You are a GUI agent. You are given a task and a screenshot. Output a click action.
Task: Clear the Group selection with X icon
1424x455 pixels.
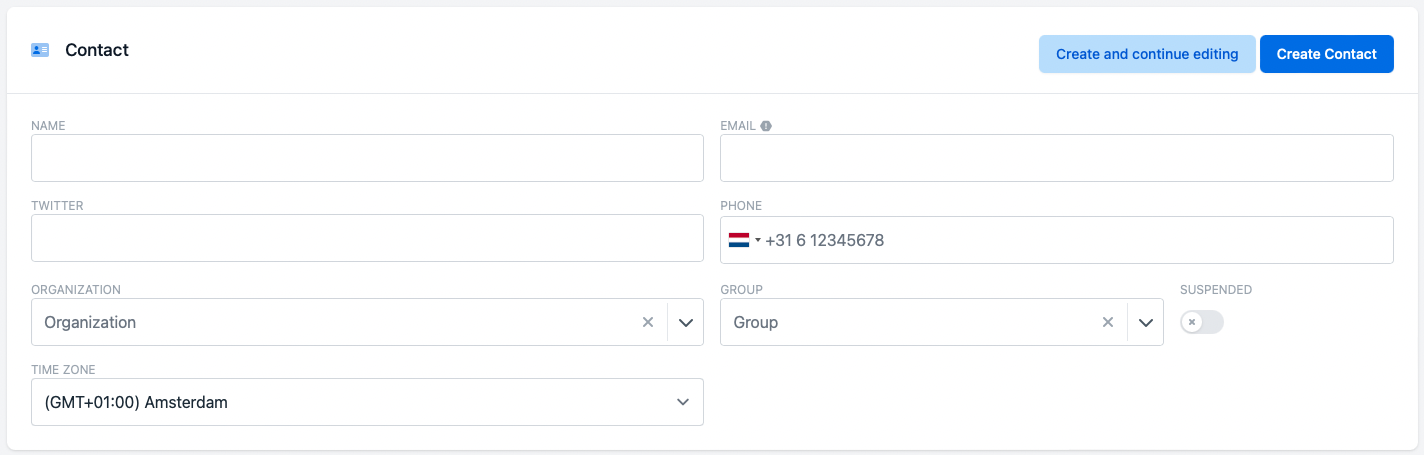coord(1107,322)
